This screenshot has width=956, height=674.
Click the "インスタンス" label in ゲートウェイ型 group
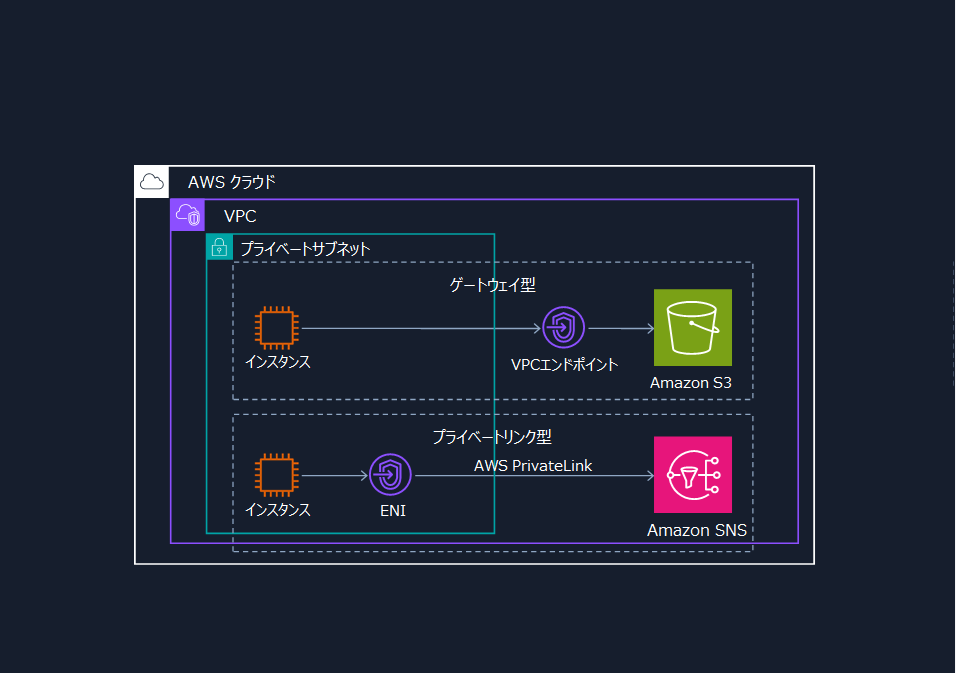(277, 362)
